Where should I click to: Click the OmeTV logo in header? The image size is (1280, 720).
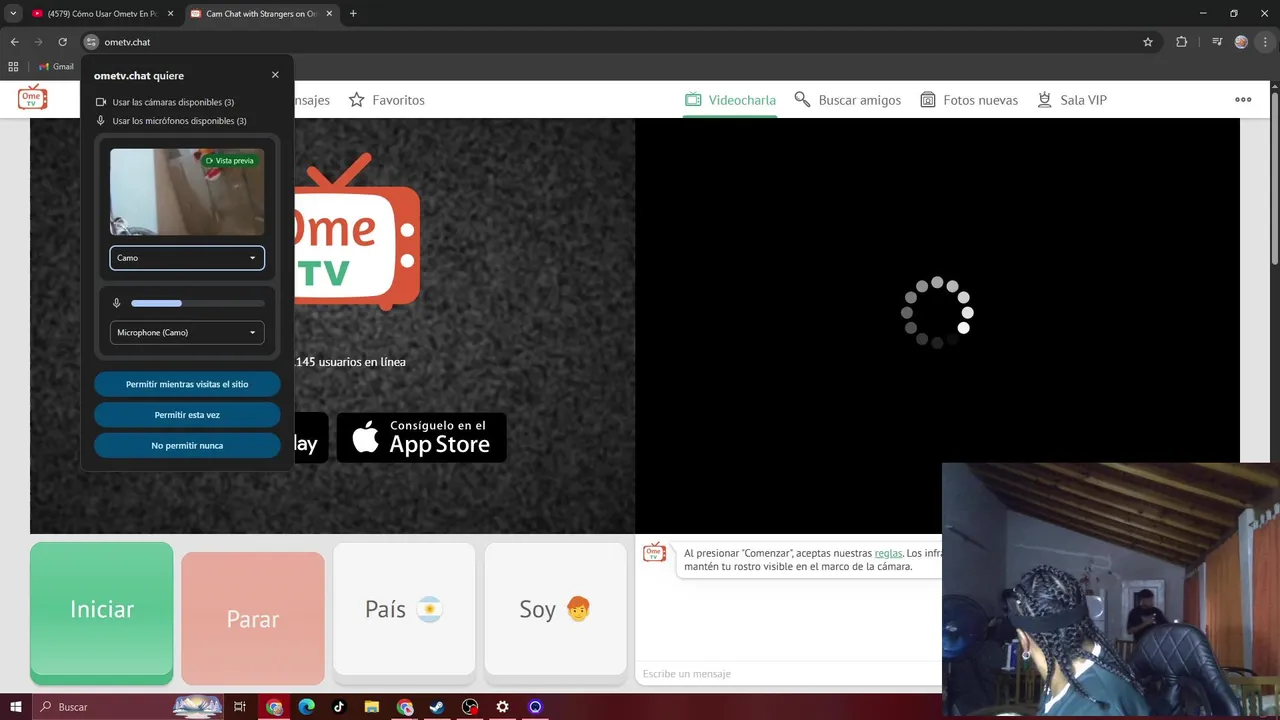(33, 98)
